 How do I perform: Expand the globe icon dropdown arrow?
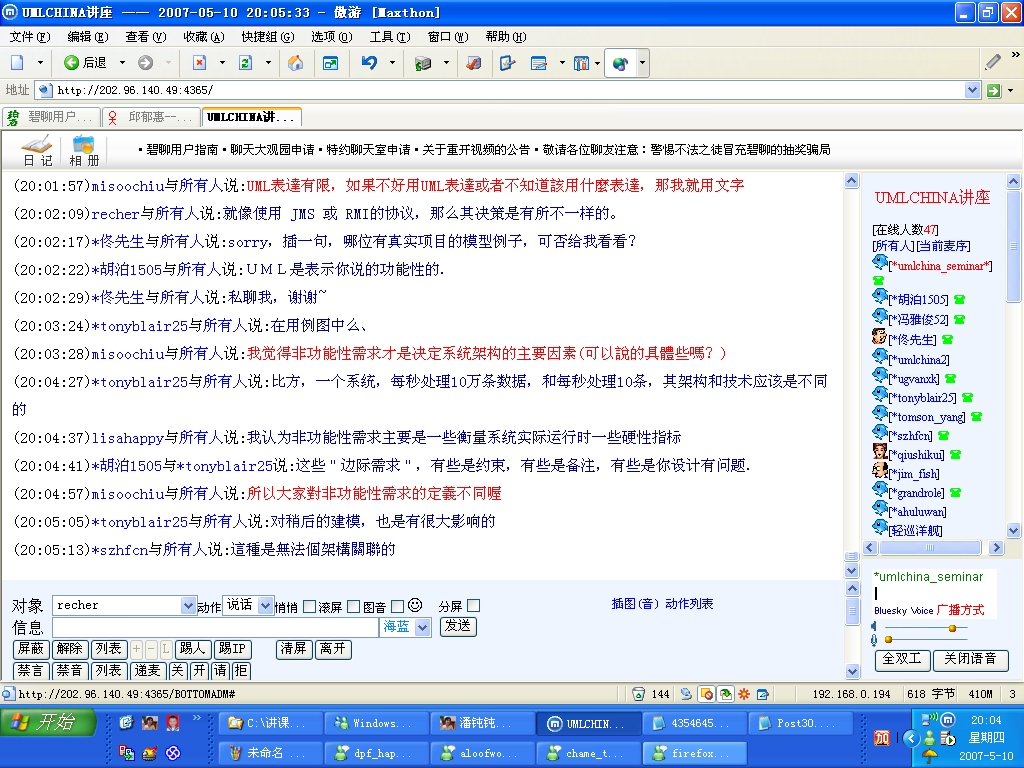pyautogui.click(x=643, y=63)
